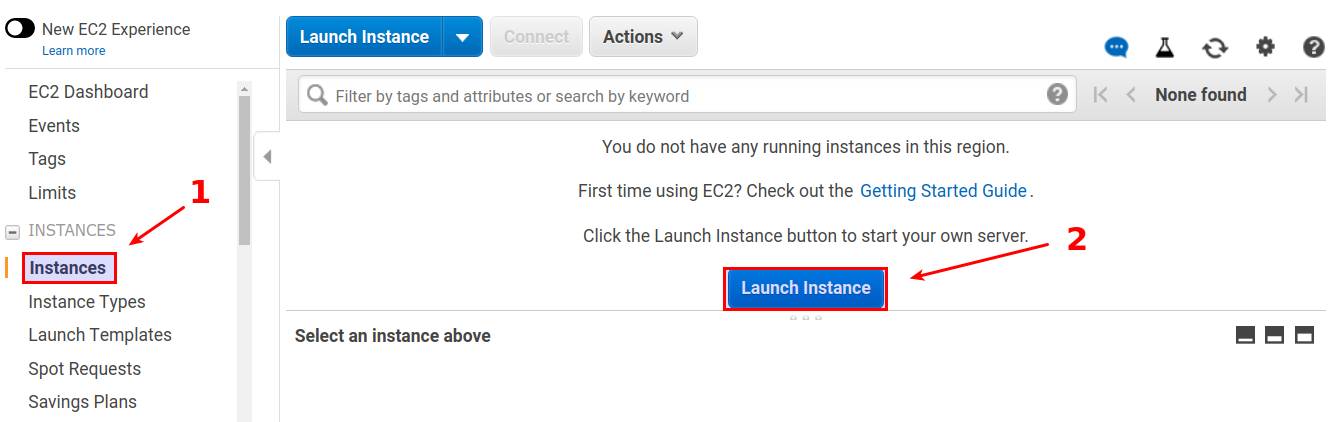Image resolution: width=1338 pixels, height=422 pixels.
Task: Open Limits in the sidebar
Action: point(52,193)
